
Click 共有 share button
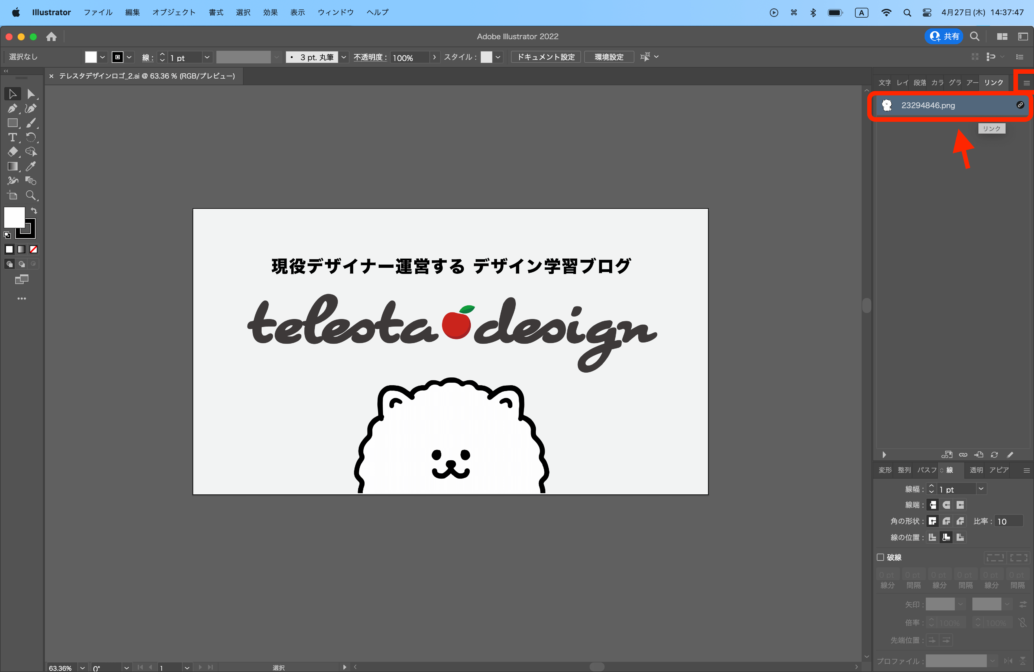(x=944, y=37)
